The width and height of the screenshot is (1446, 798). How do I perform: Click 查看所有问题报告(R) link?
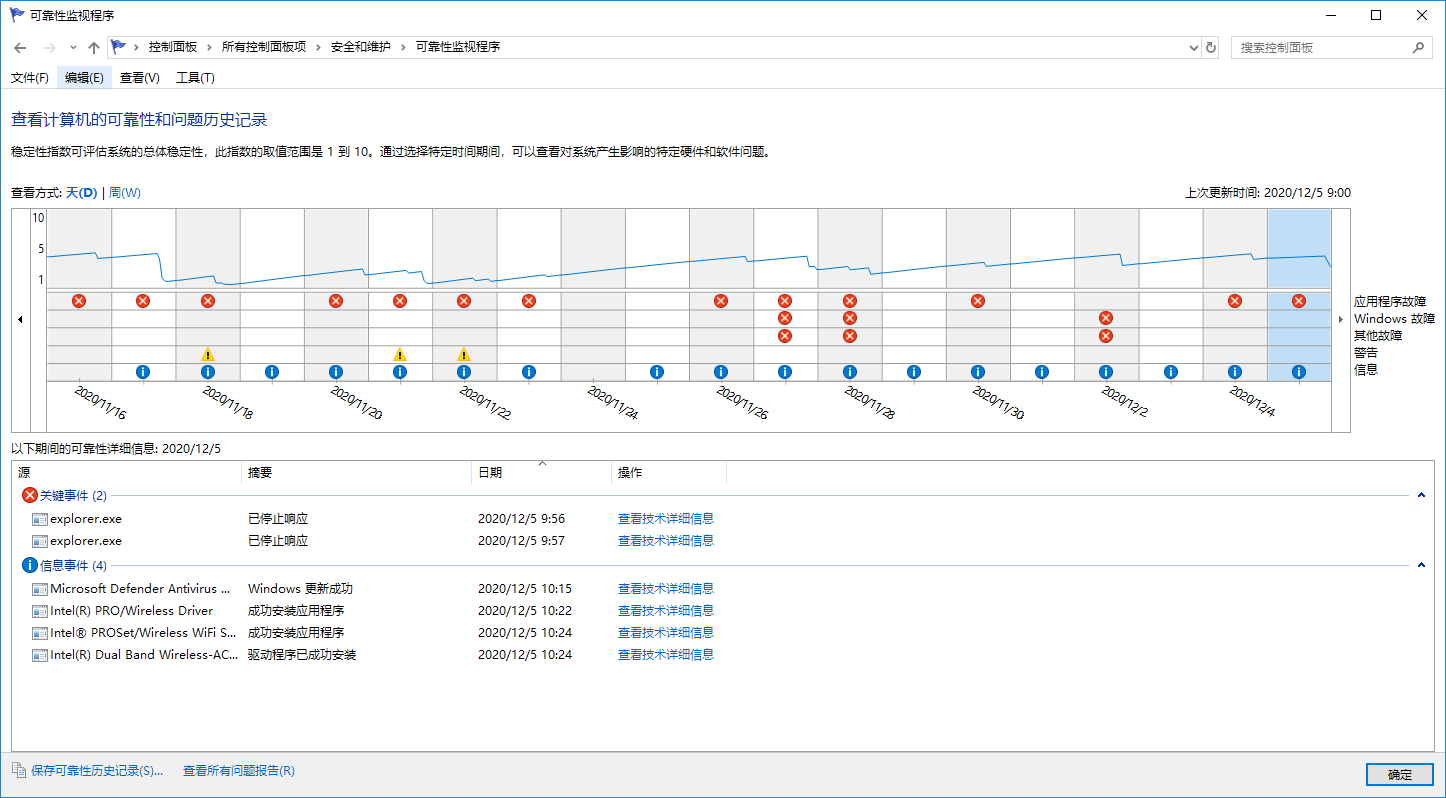pos(239,771)
